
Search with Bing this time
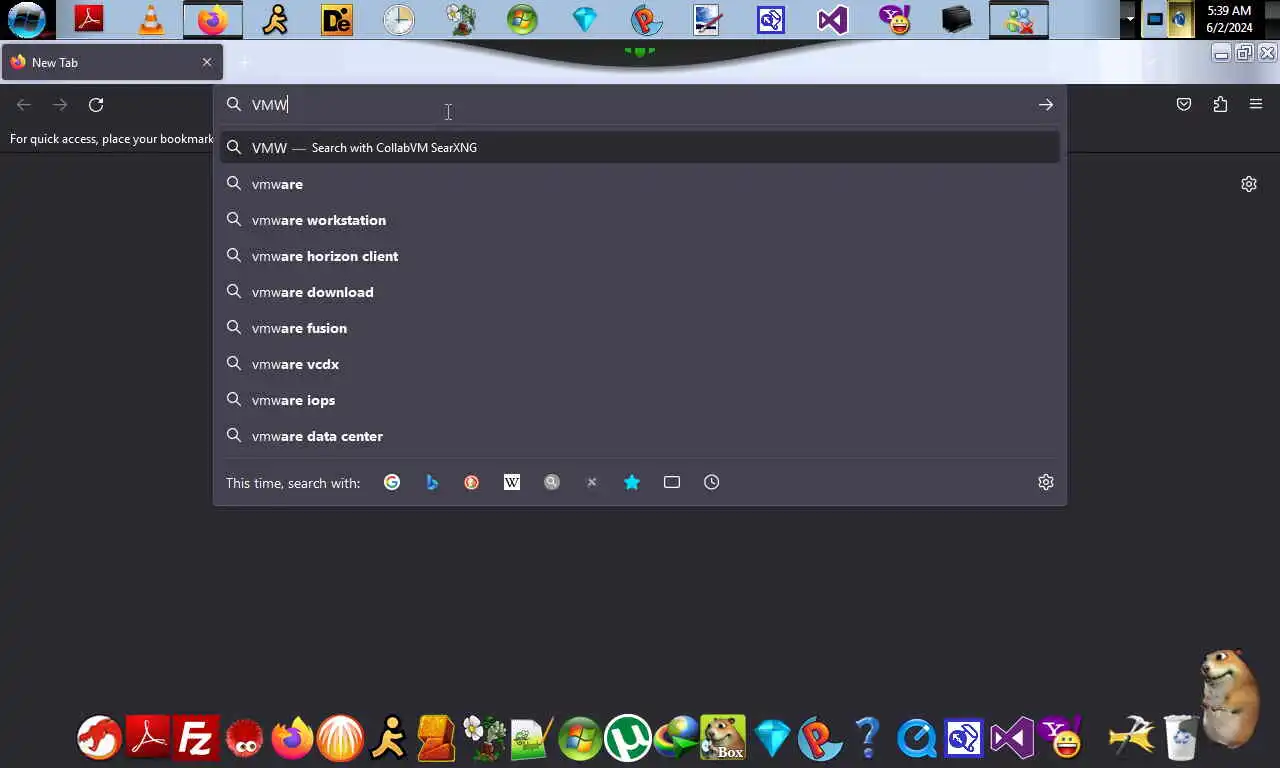point(432,482)
